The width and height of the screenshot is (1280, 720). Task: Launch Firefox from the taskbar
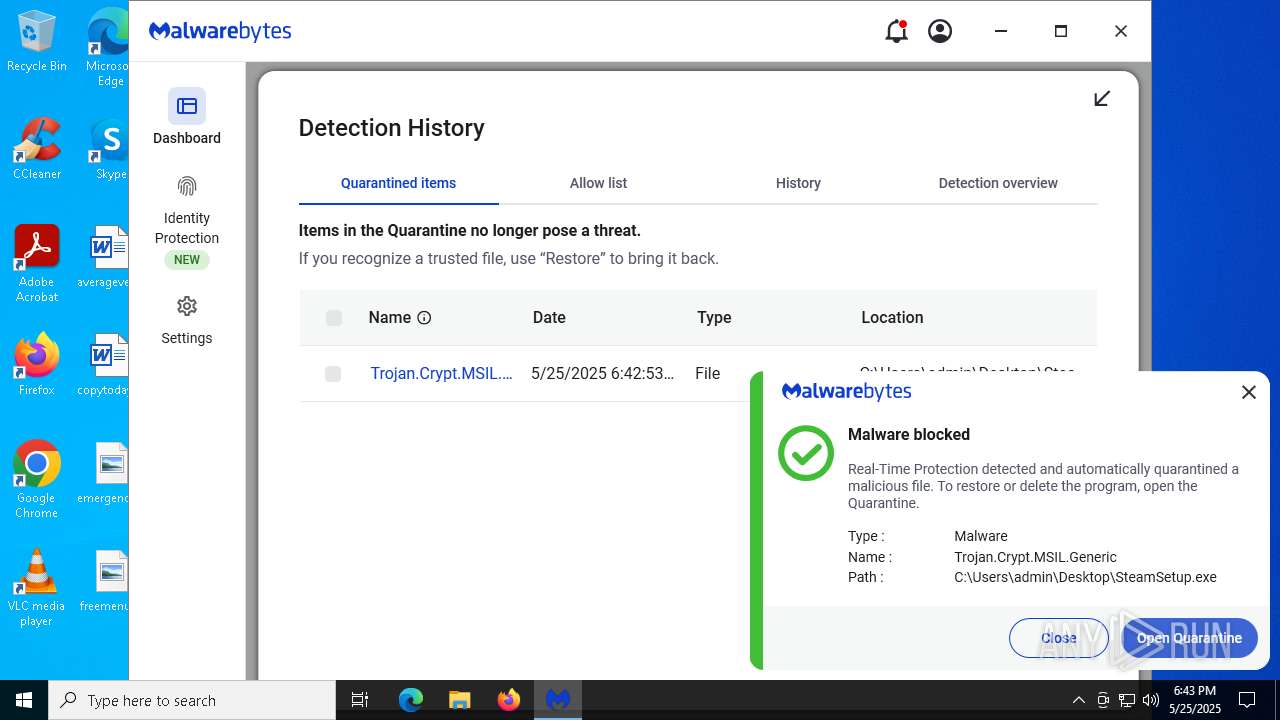coord(509,700)
